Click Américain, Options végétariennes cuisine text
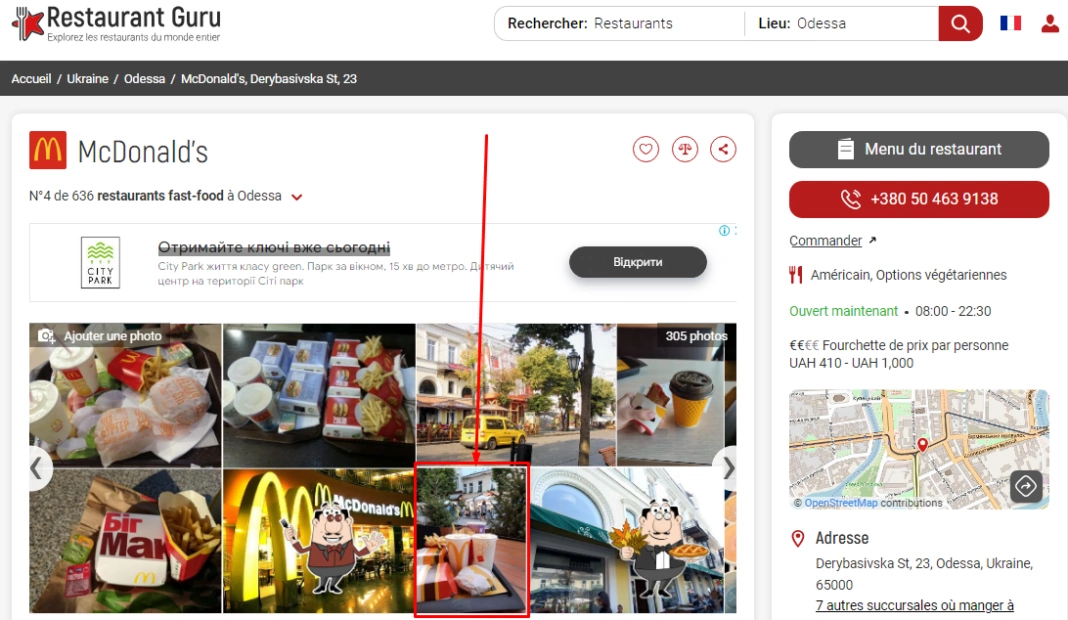1068x620 pixels. pyautogui.click(x=908, y=275)
